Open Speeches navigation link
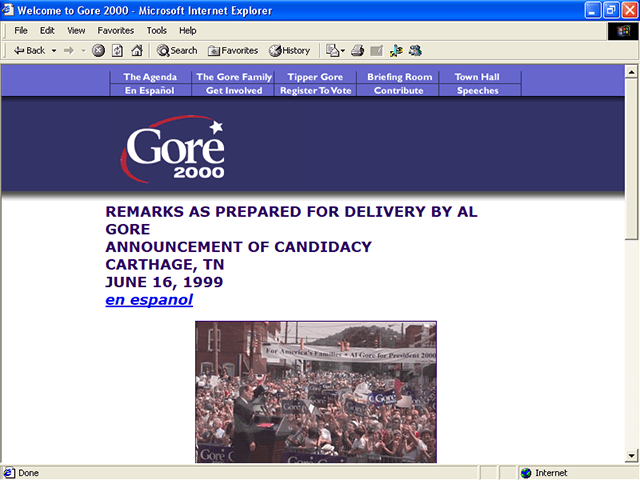Viewport: 640px width, 480px height. click(x=478, y=90)
